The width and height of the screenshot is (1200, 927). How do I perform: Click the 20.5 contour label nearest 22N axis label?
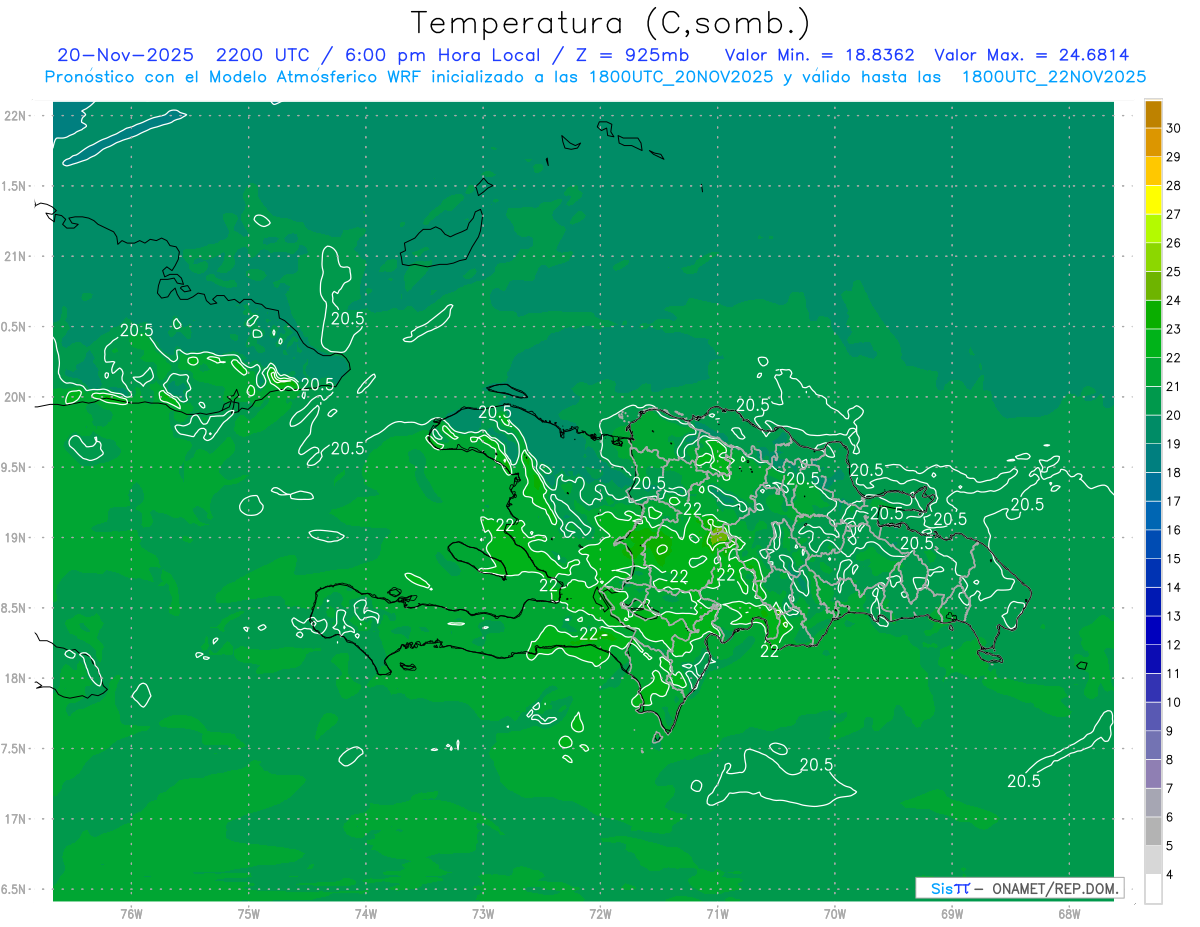[136, 330]
